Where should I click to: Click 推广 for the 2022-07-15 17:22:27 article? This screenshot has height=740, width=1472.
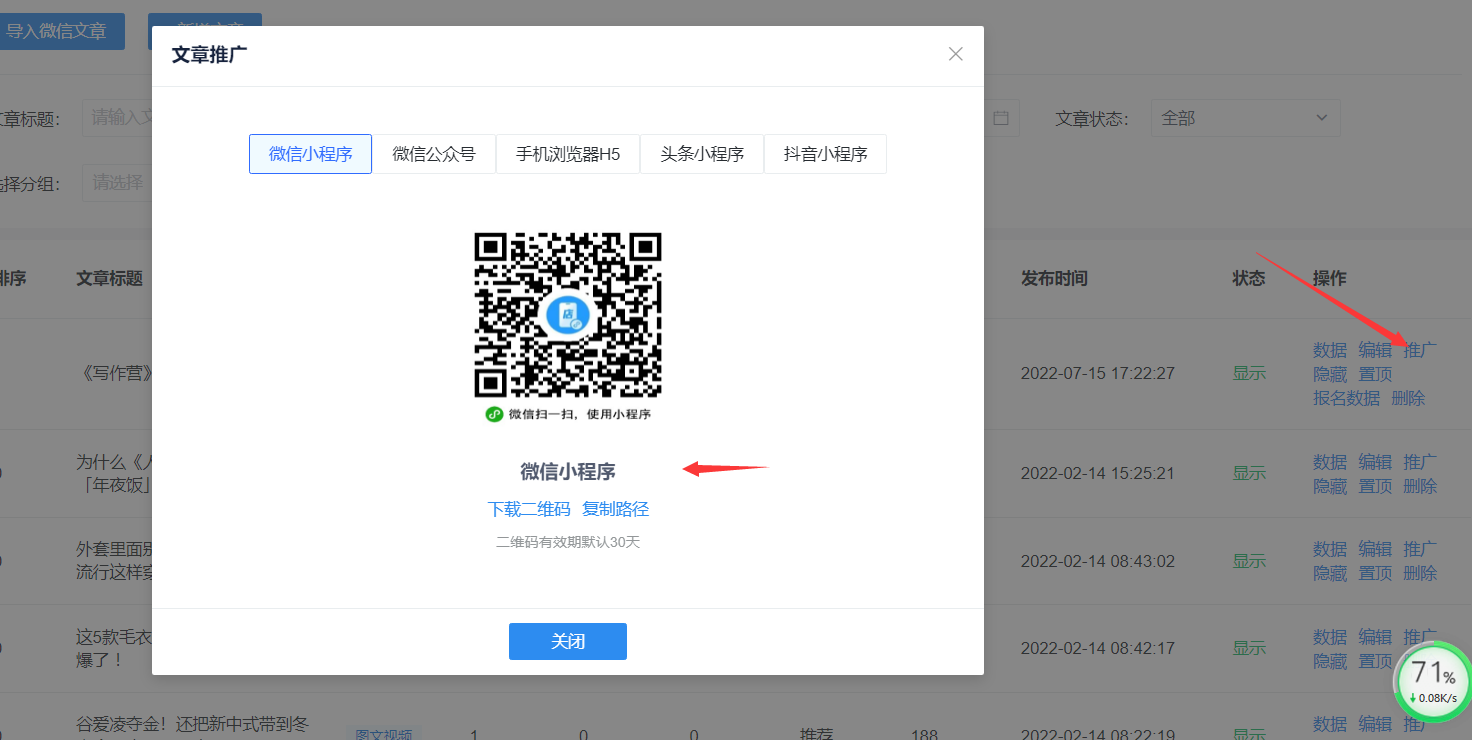pos(1420,350)
